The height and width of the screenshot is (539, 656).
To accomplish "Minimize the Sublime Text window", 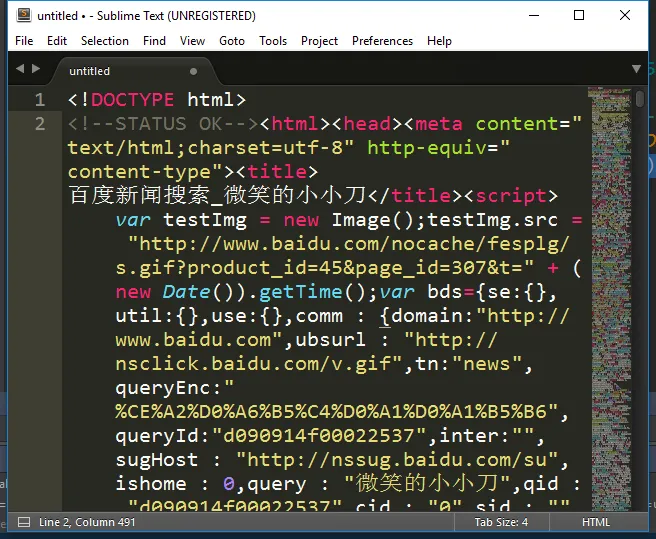I will (534, 15).
